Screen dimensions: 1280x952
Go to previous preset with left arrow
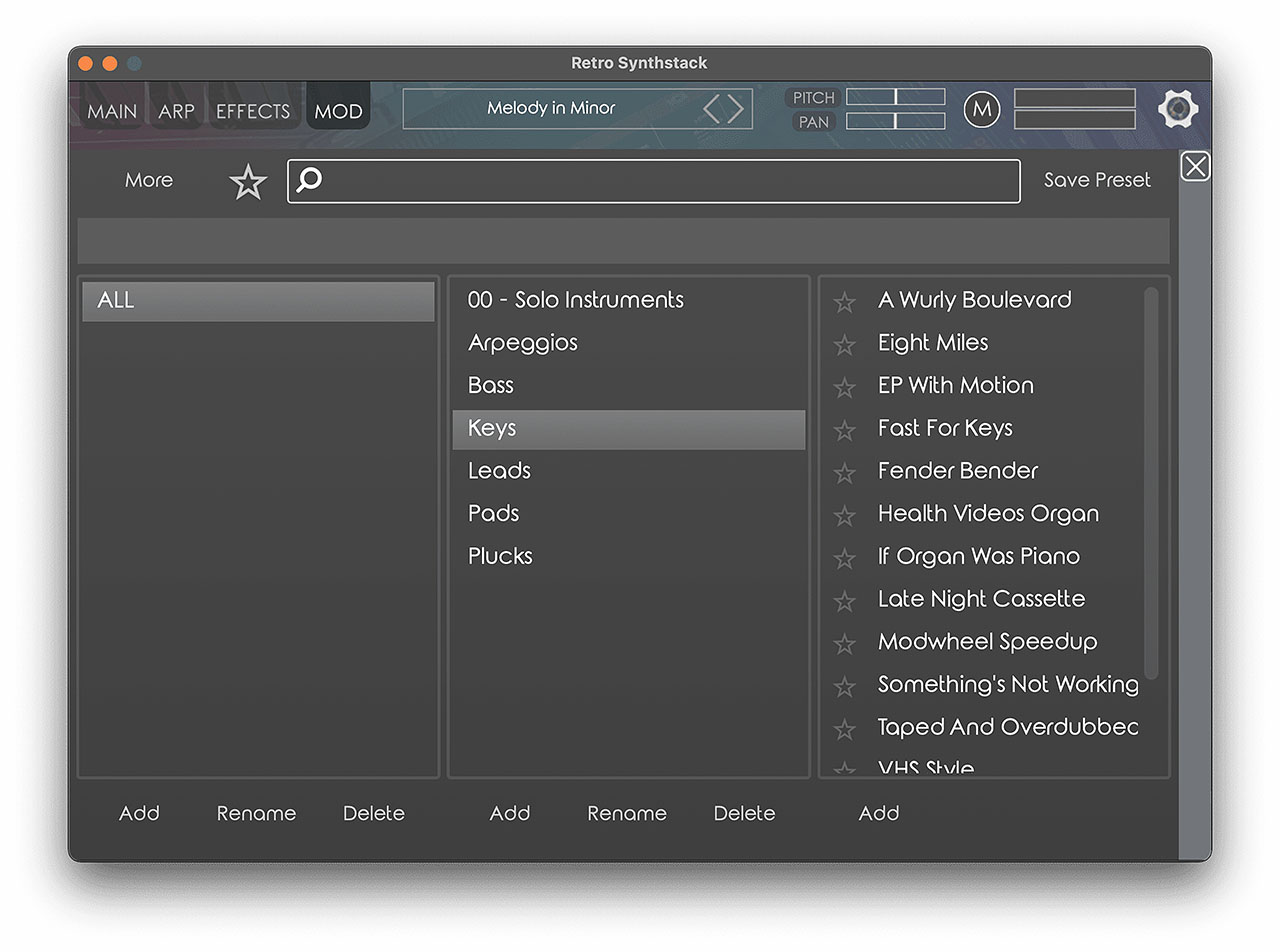pos(712,108)
